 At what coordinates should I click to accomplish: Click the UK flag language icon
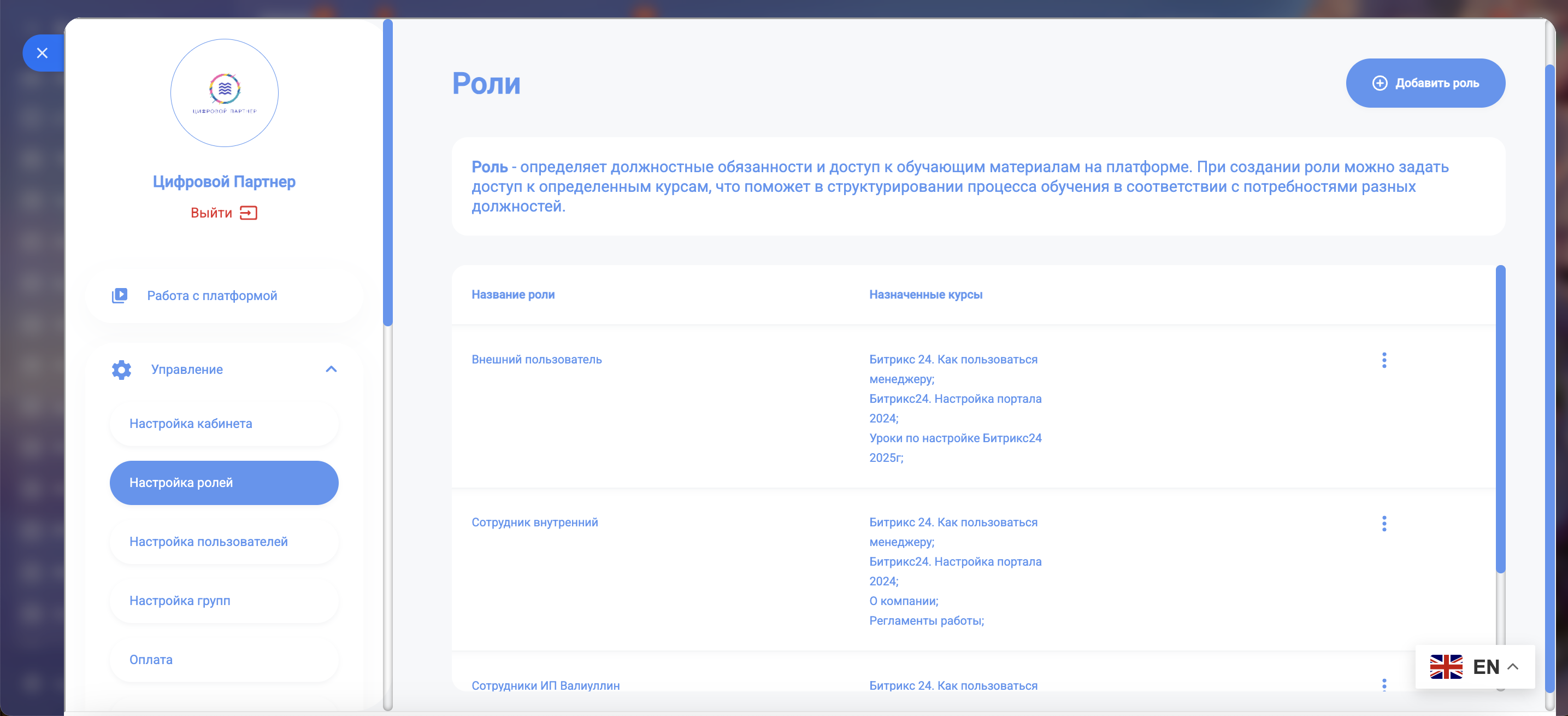pyautogui.click(x=1446, y=667)
